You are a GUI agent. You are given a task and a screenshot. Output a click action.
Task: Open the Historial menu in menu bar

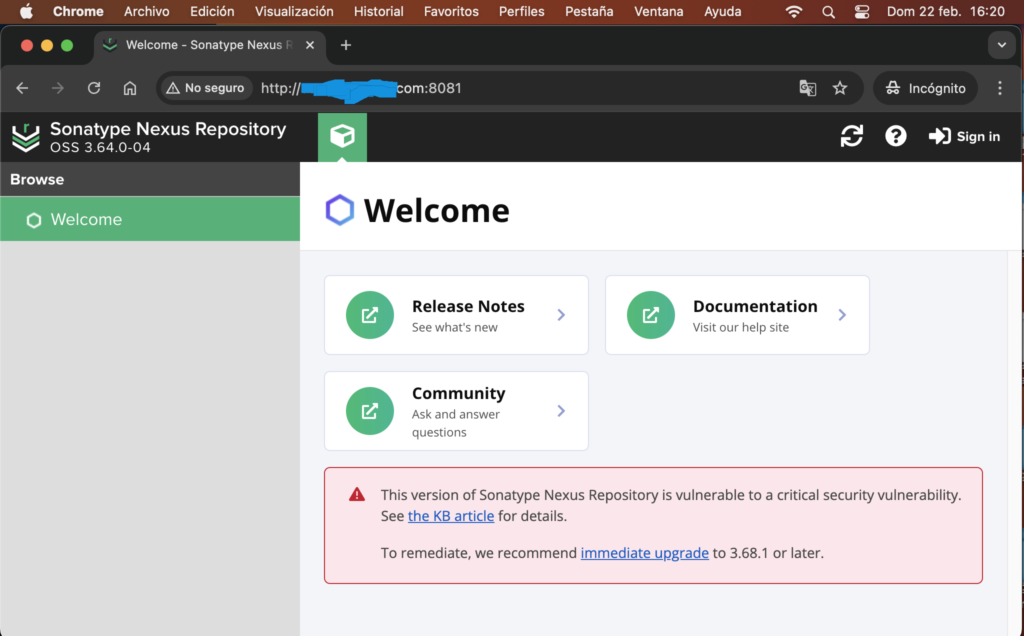[x=379, y=12]
